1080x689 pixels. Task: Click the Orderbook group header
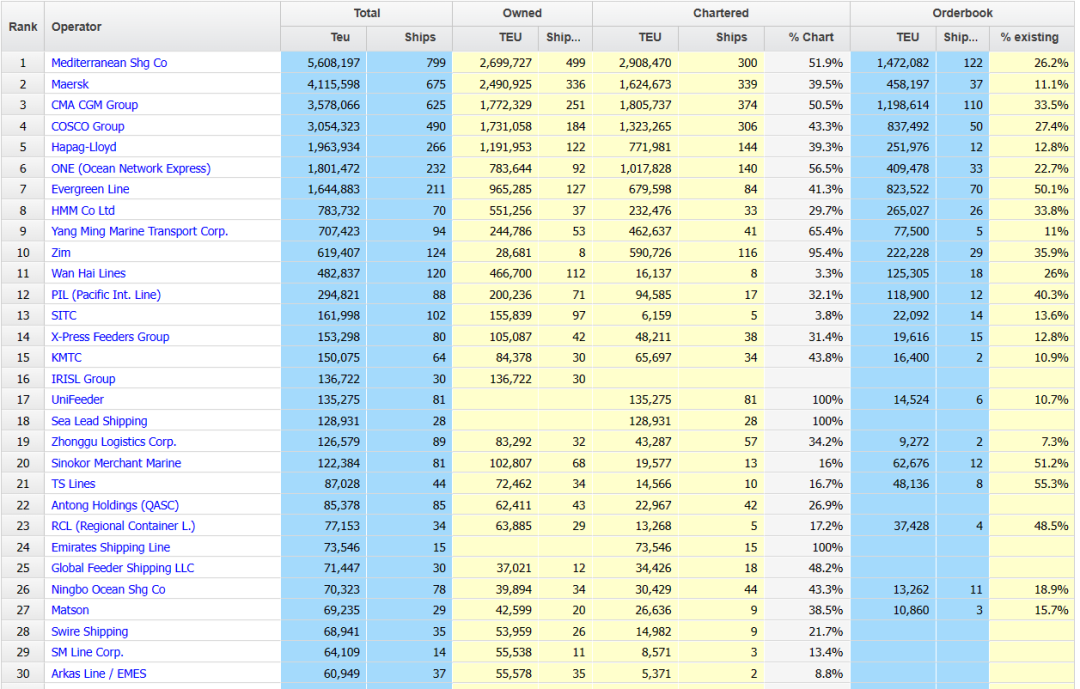[963, 13]
